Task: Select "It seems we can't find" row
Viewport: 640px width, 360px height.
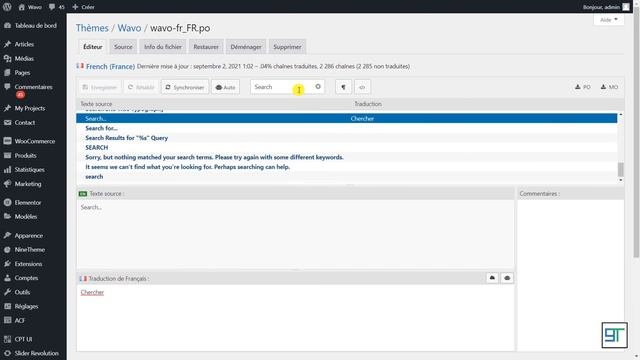Action: click(347, 167)
